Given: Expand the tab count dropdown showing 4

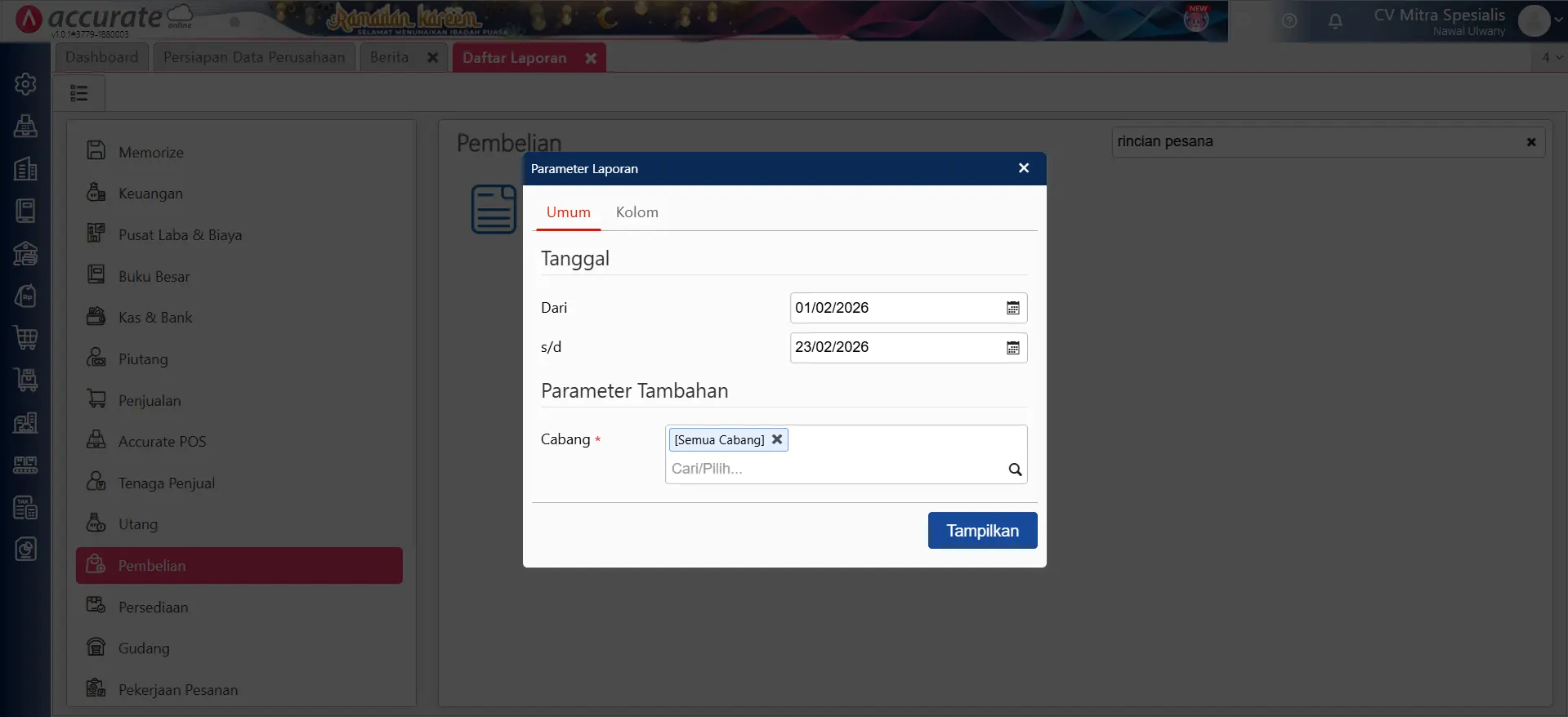Looking at the screenshot, I should click(1551, 57).
